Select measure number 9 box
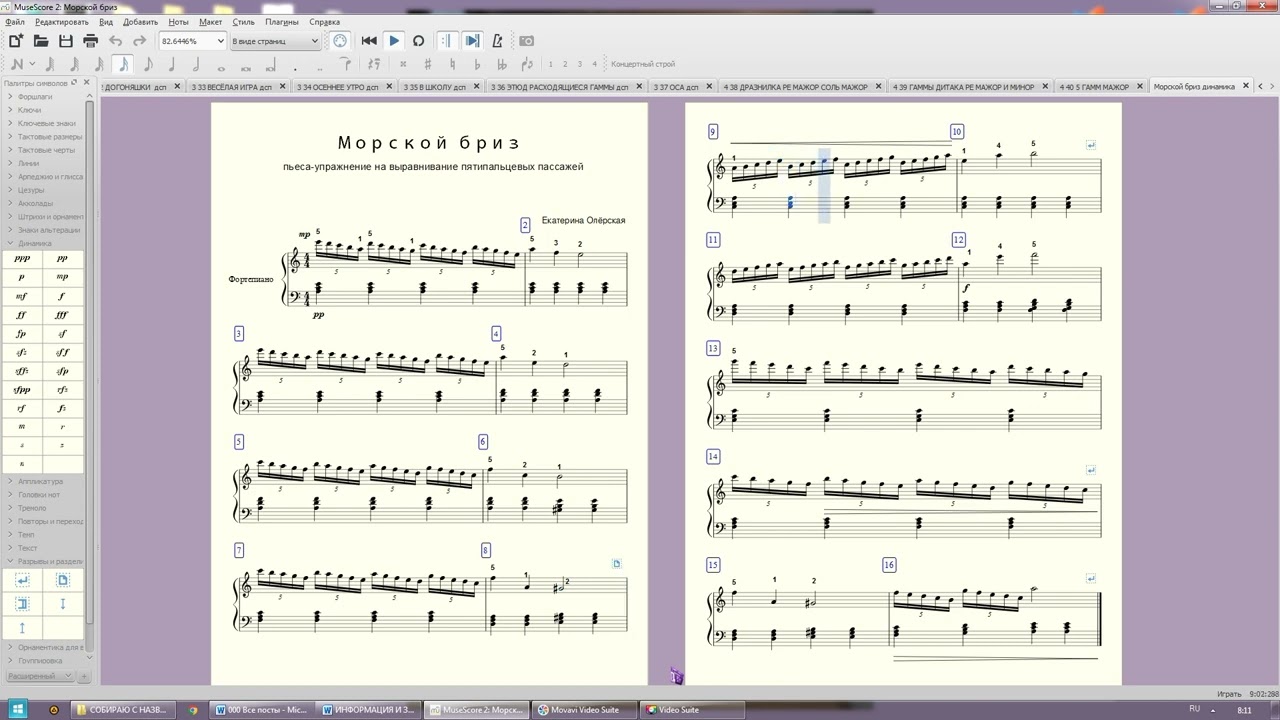This screenshot has height=720, width=1280. (x=712, y=131)
